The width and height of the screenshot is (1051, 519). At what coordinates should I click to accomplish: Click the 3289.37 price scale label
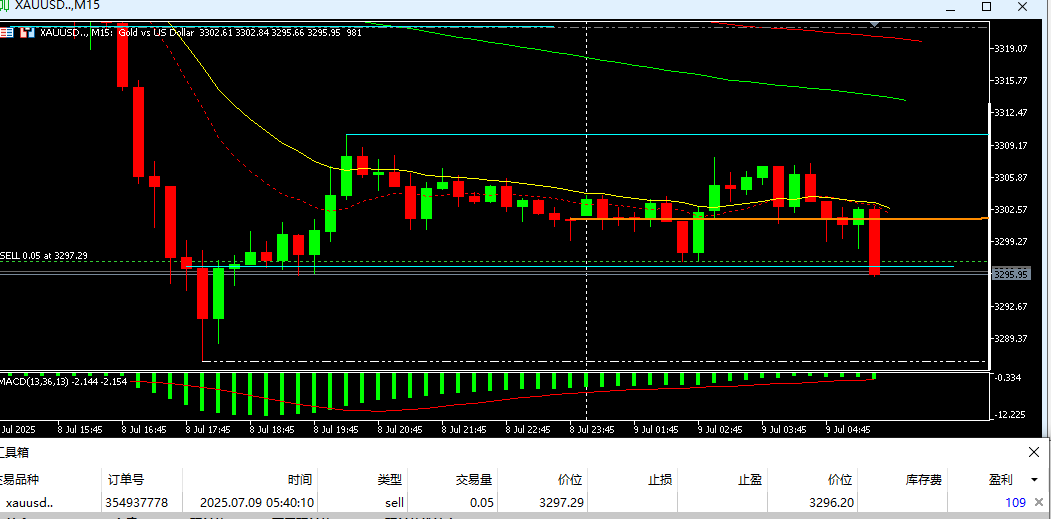[x=1011, y=339]
